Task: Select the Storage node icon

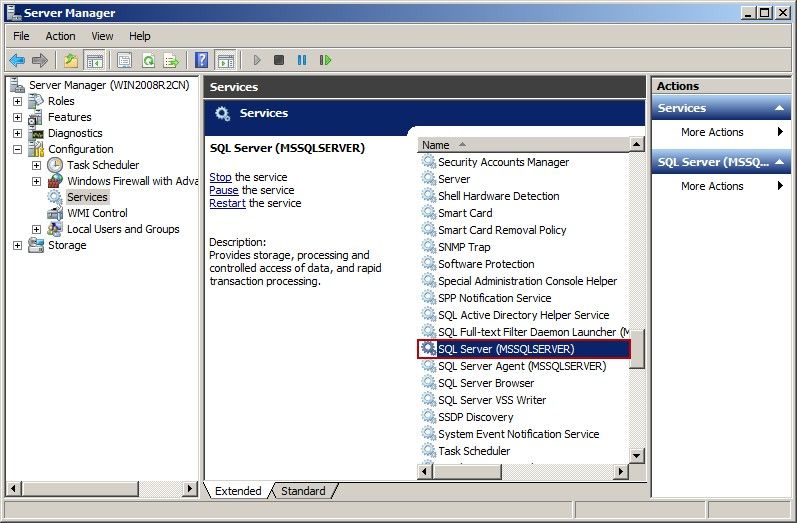Action: (36, 245)
